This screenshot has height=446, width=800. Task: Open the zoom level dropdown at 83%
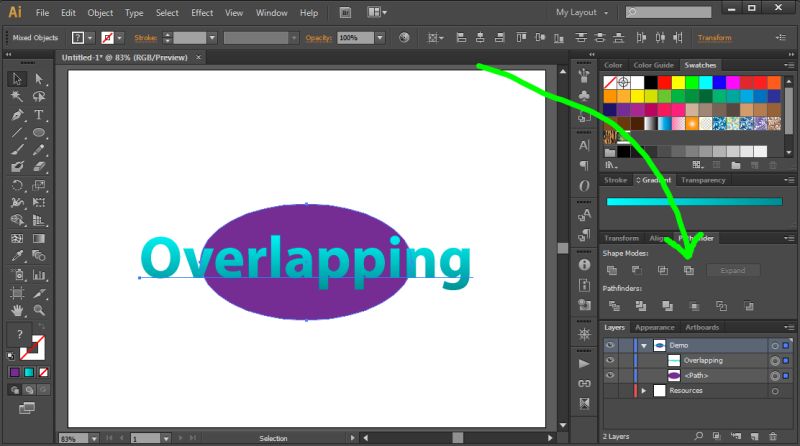click(x=94, y=438)
